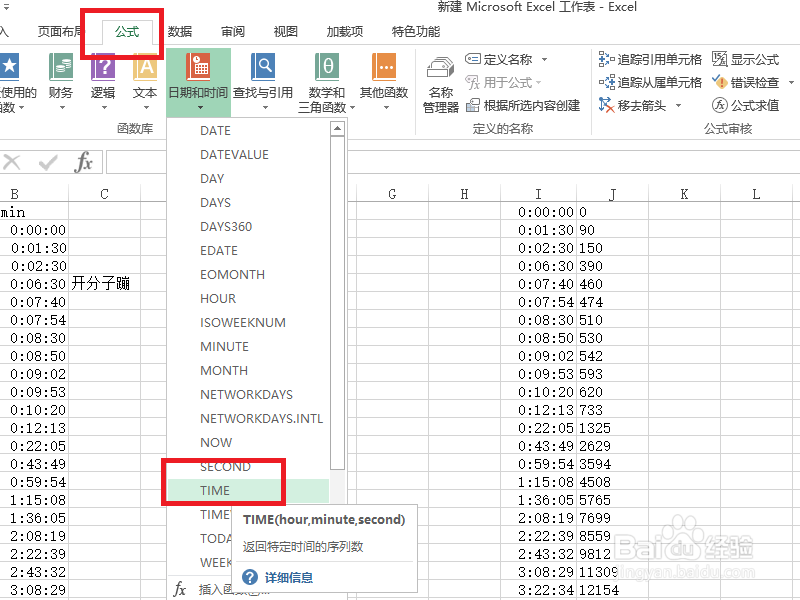Click the Date and Time functions icon
Screen dimensions: 800x600
click(198, 67)
